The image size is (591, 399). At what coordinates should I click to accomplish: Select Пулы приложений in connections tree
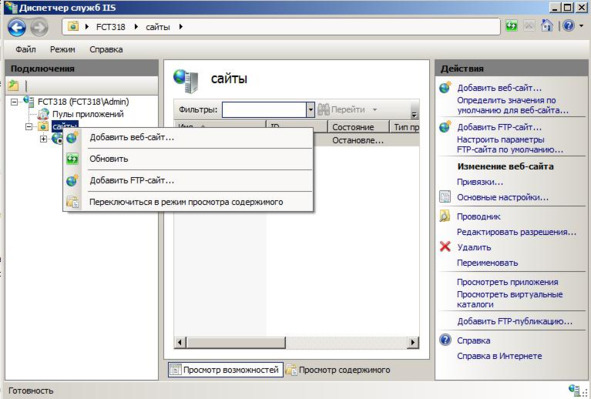pos(88,114)
